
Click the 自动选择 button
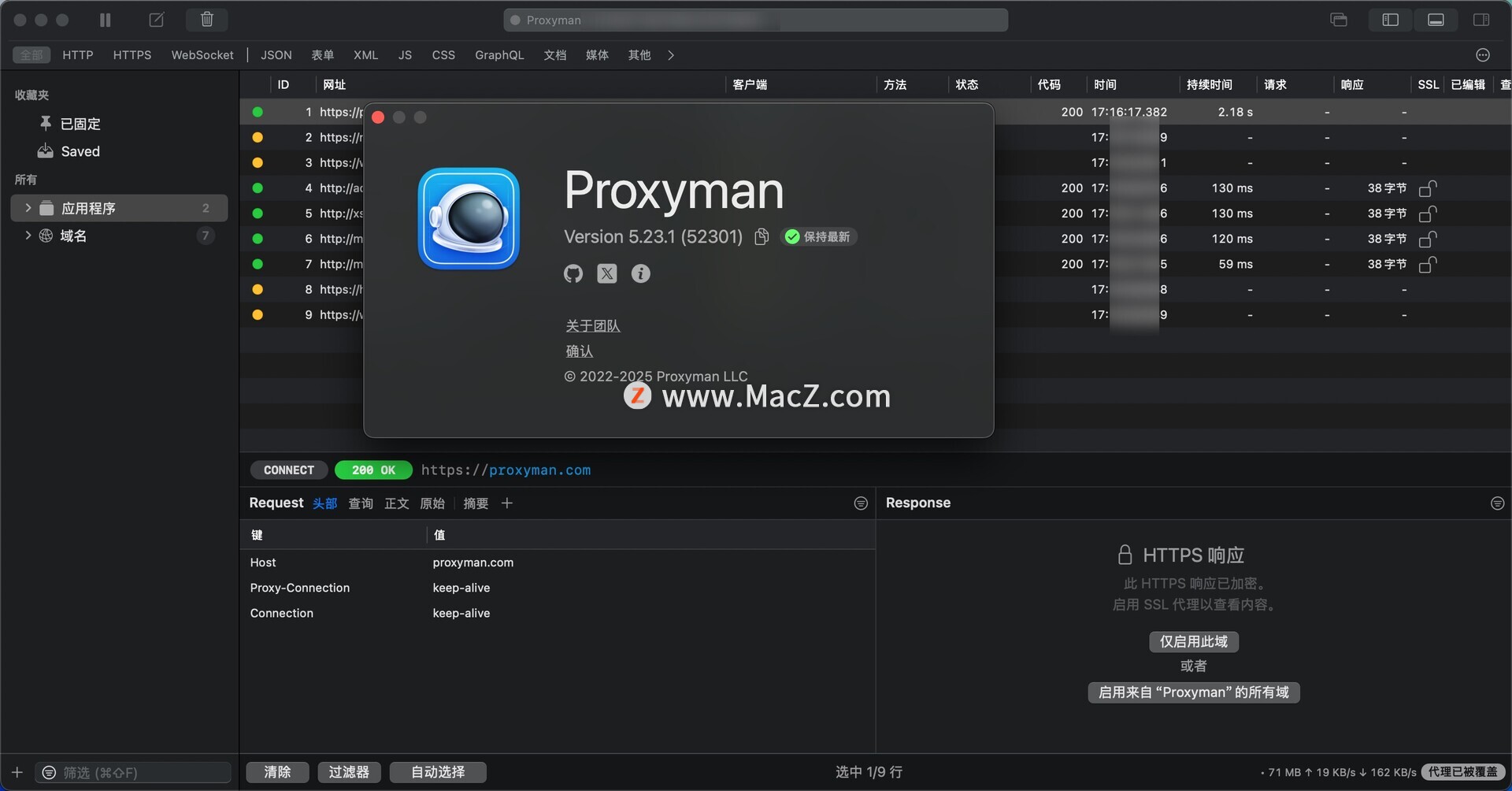point(438,772)
